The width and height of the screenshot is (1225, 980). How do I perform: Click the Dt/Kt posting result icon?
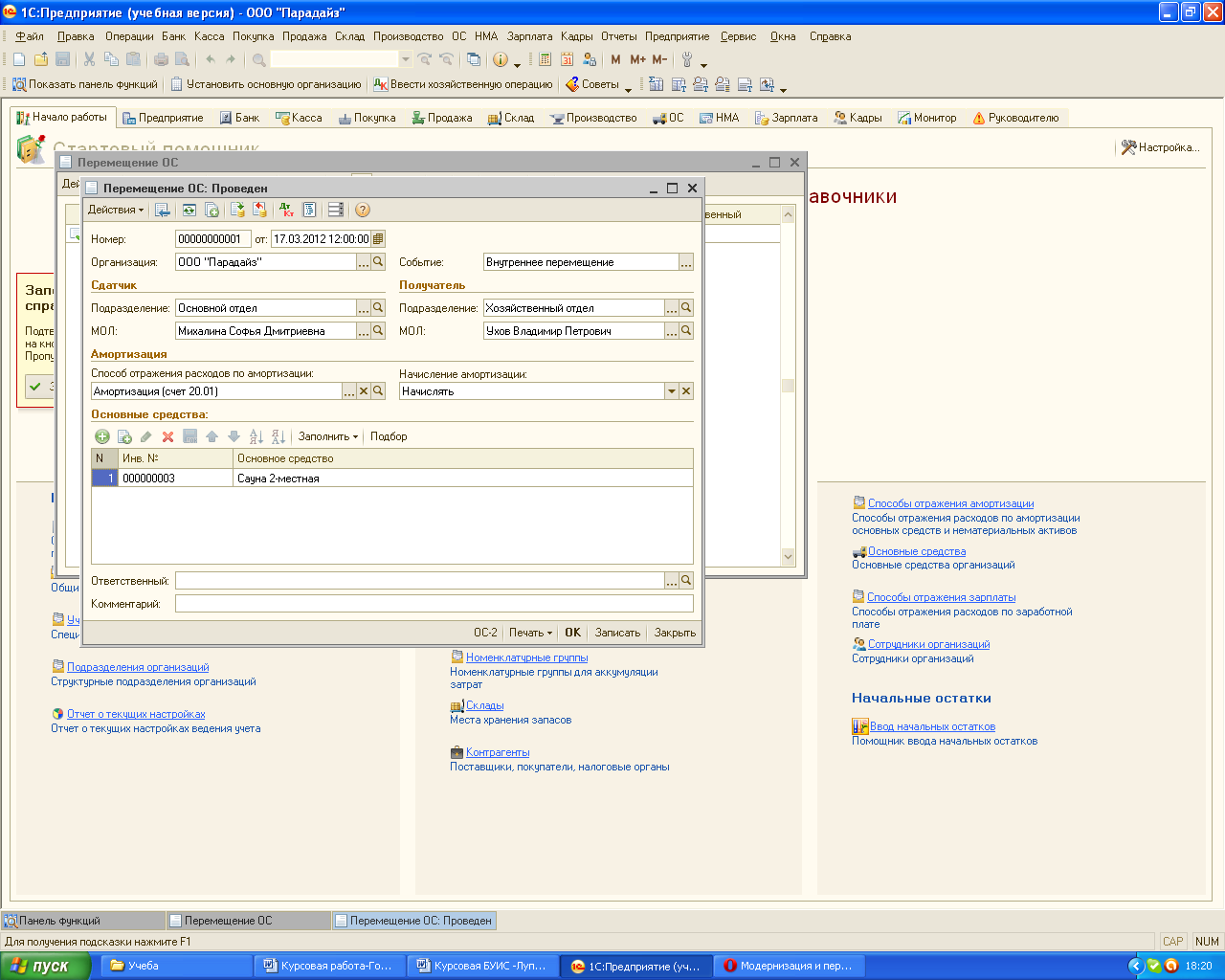pos(287,210)
